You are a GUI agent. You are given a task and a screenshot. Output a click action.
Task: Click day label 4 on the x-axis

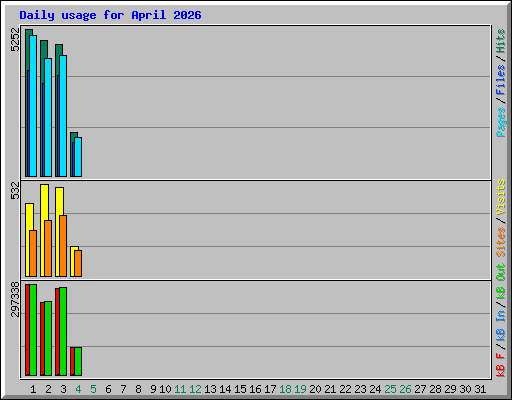(x=78, y=389)
